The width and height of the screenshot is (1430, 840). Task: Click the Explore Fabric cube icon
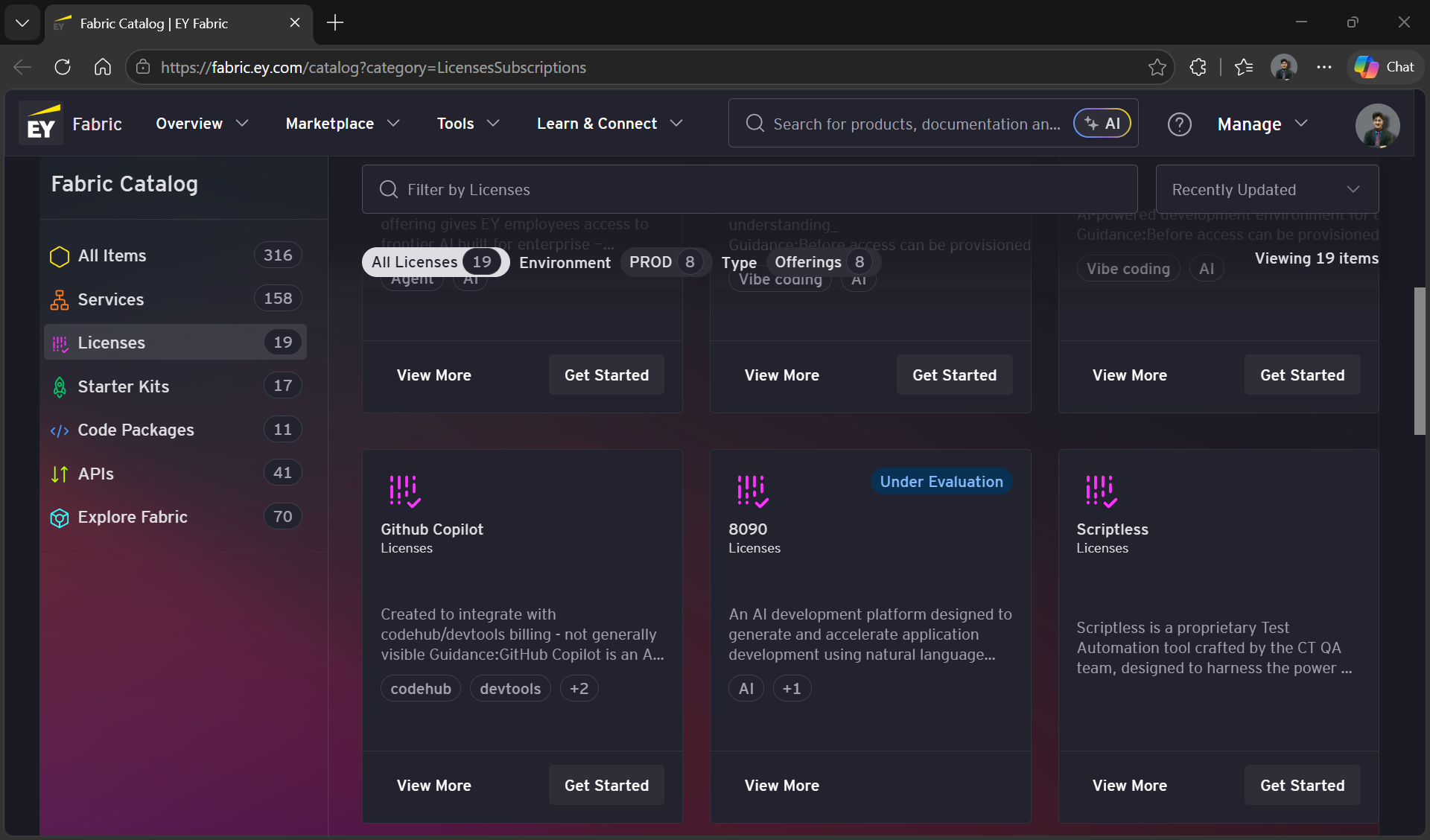[x=60, y=518]
